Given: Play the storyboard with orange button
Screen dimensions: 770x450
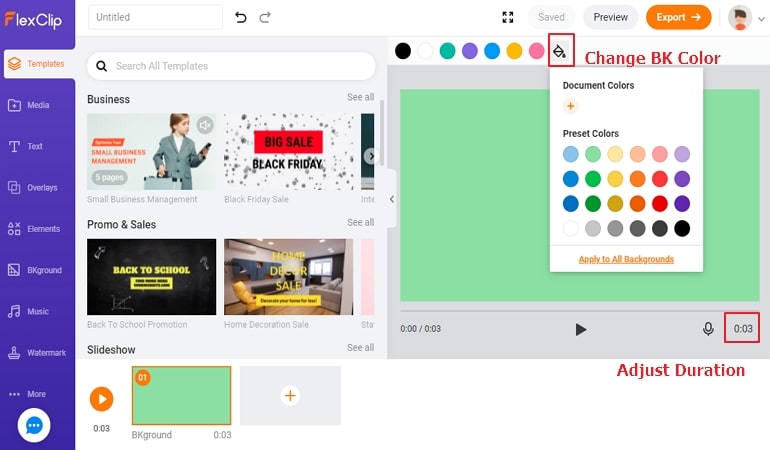Looking at the screenshot, I should tap(102, 399).
